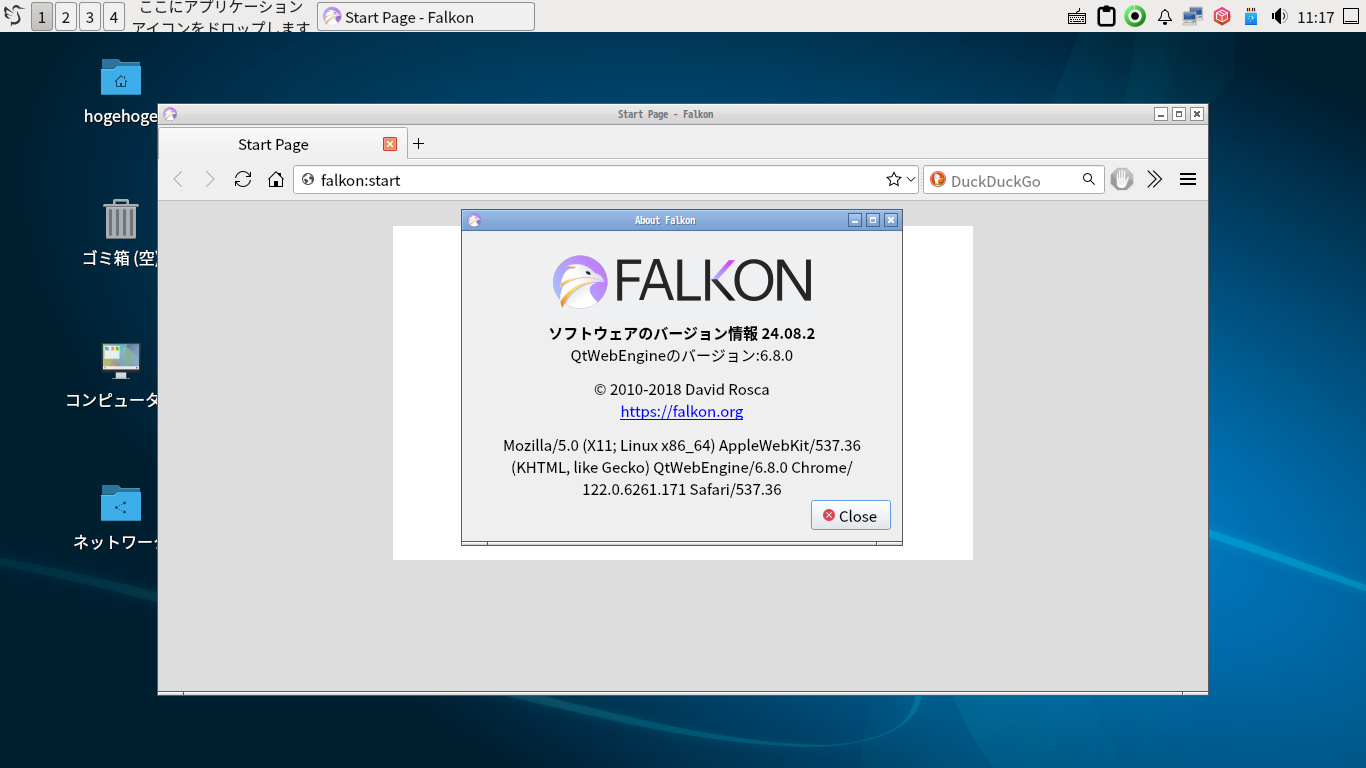Image resolution: width=1366 pixels, height=768 pixels.
Task: Open the clipboard manager tray icon
Action: point(1106,16)
